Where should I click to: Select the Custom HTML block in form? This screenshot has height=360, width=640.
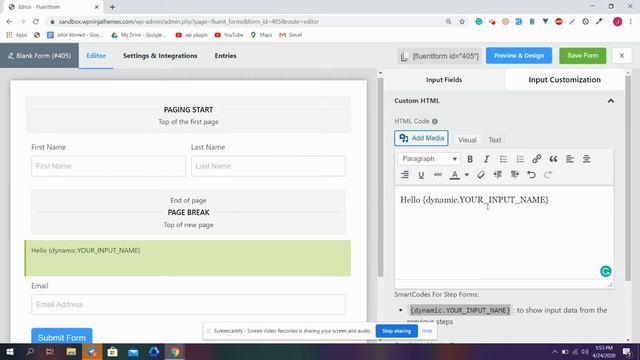[188, 258]
